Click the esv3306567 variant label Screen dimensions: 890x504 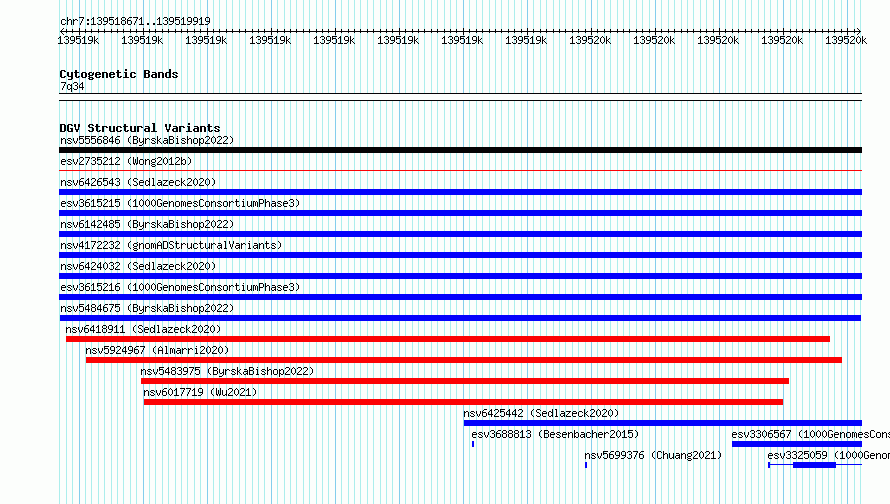click(x=811, y=434)
